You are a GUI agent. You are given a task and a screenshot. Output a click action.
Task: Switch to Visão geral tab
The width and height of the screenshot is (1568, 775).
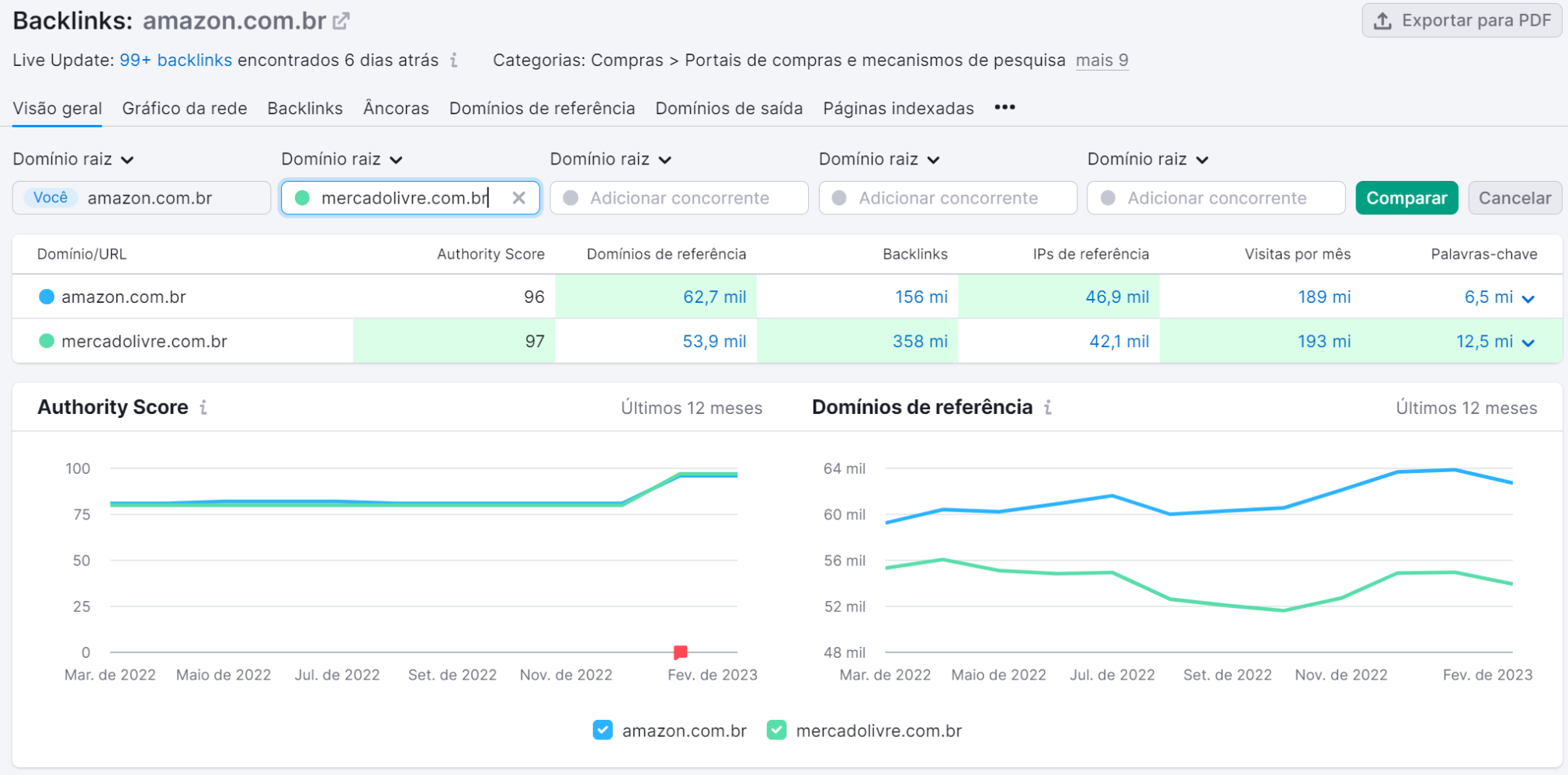(57, 109)
